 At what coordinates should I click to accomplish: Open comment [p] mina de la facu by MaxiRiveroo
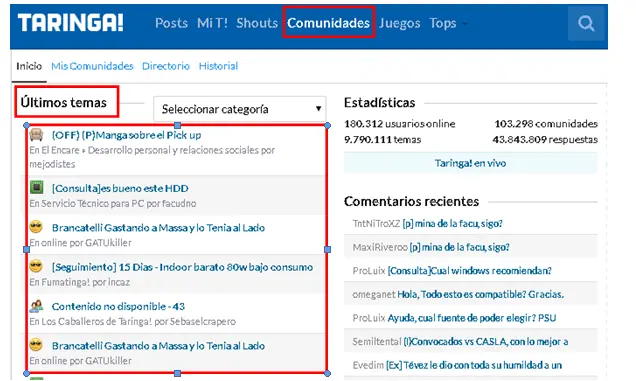click(x=459, y=247)
